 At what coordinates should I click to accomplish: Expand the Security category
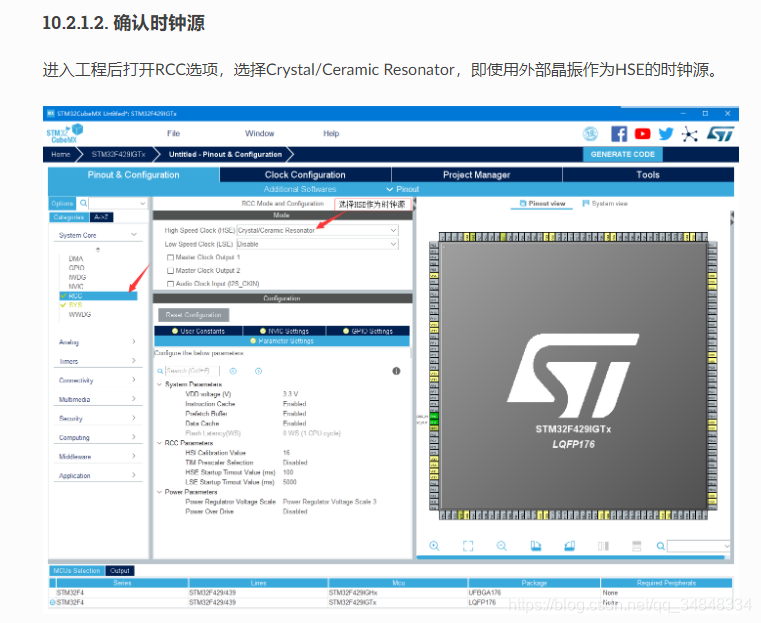click(x=98, y=418)
